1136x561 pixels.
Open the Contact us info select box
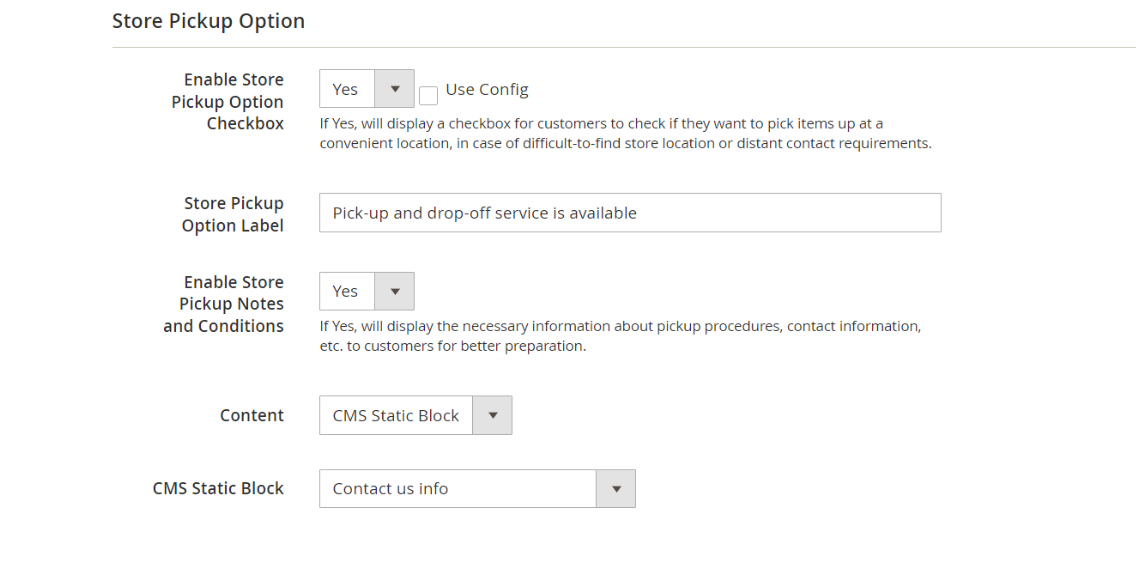click(x=458, y=488)
